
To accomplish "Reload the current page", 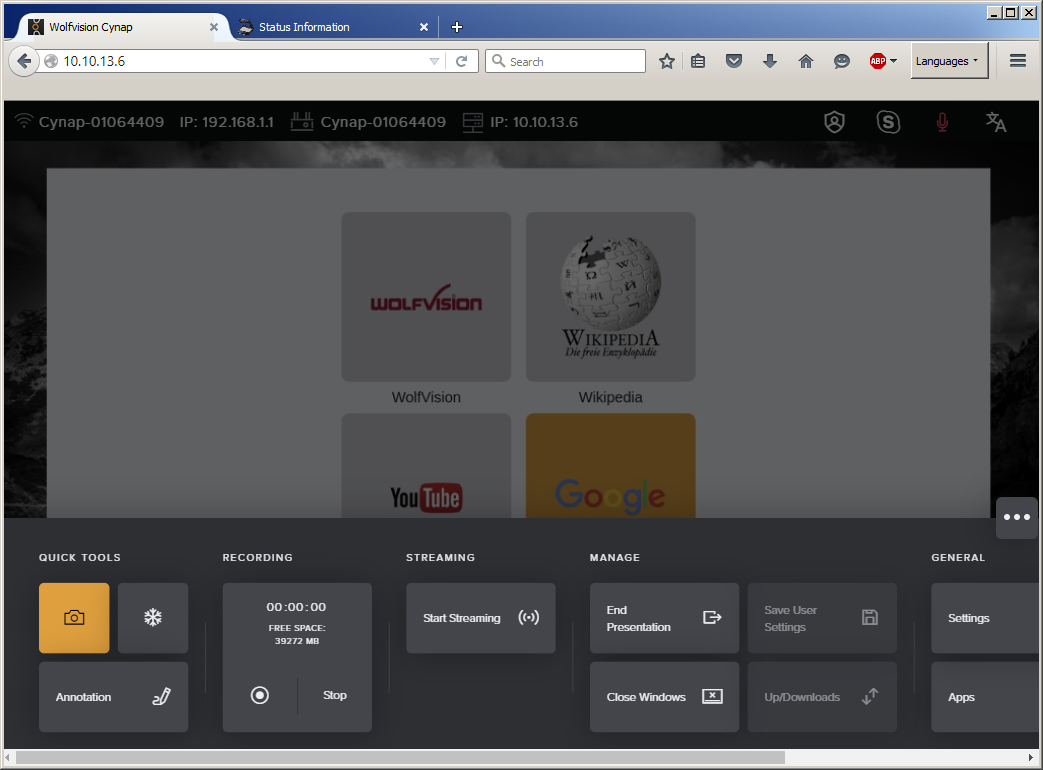I will (462, 61).
